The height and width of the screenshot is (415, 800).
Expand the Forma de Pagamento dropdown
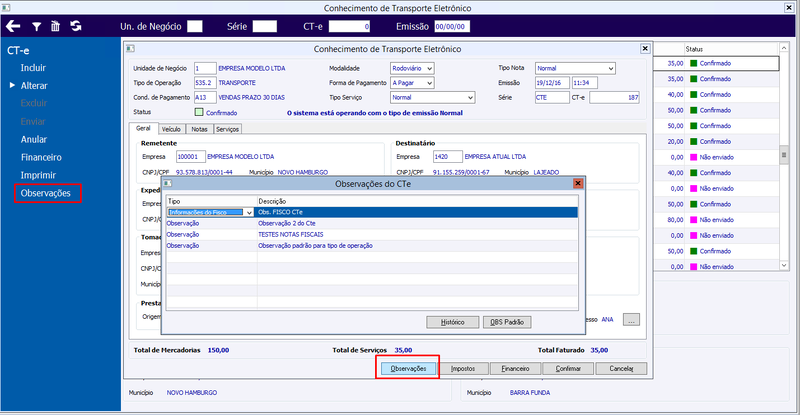tap(412, 83)
